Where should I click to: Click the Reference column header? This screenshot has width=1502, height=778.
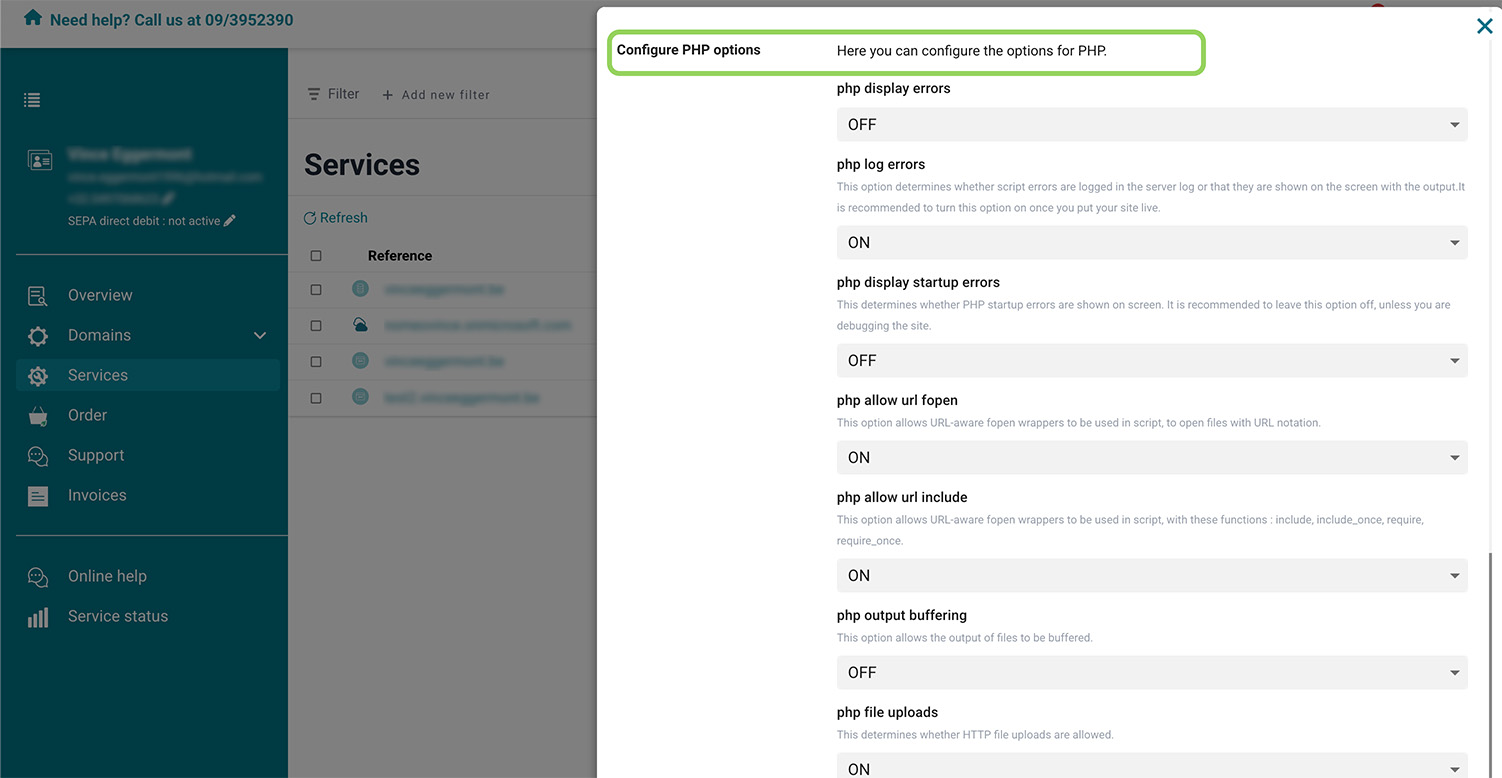click(x=400, y=256)
